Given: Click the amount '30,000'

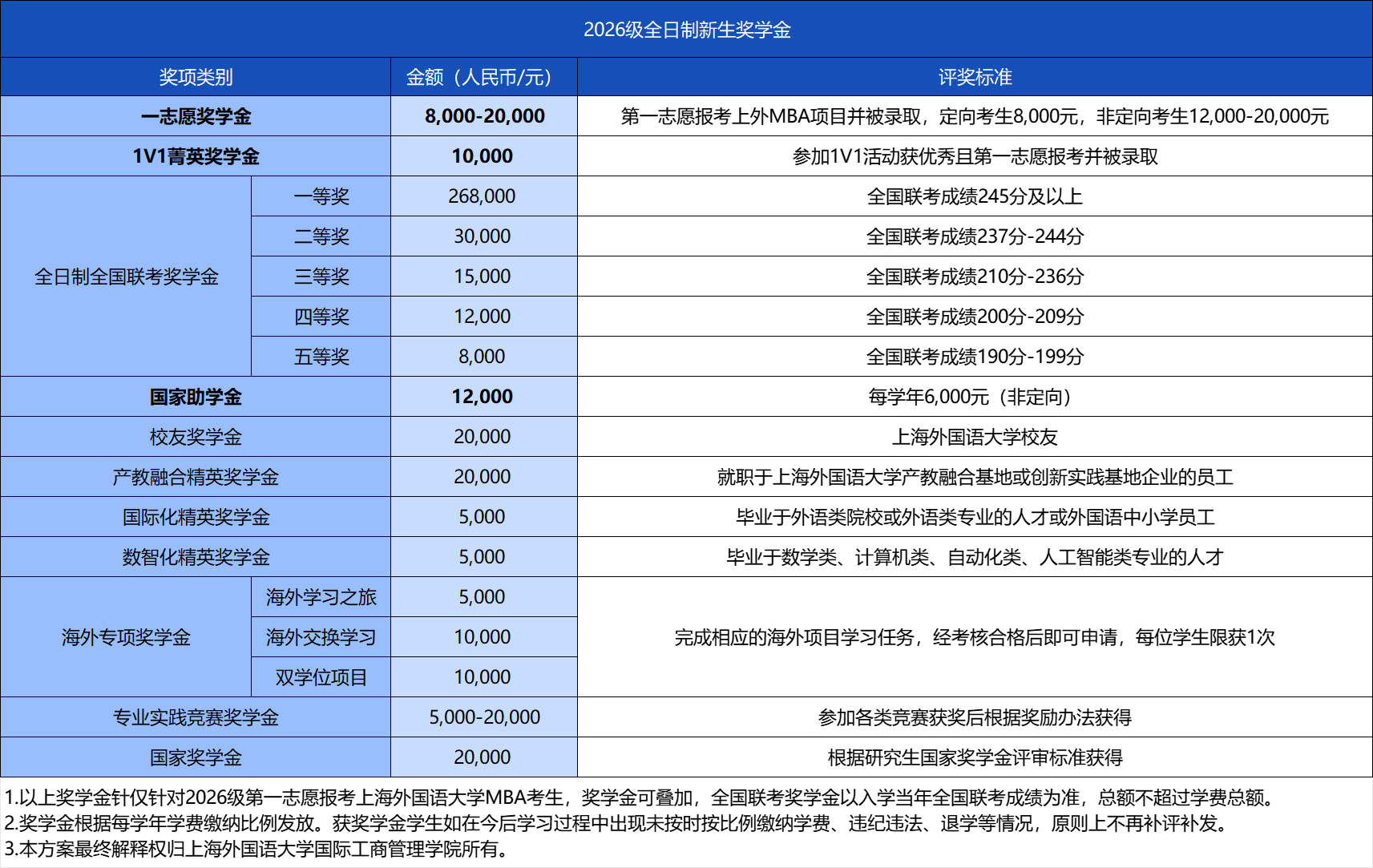Looking at the screenshot, I should click(x=482, y=236).
